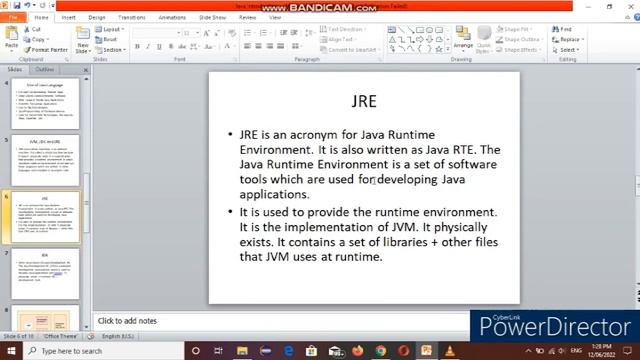640x360 pixels.
Task: Open Firefox from the taskbar
Action: pos(358,351)
